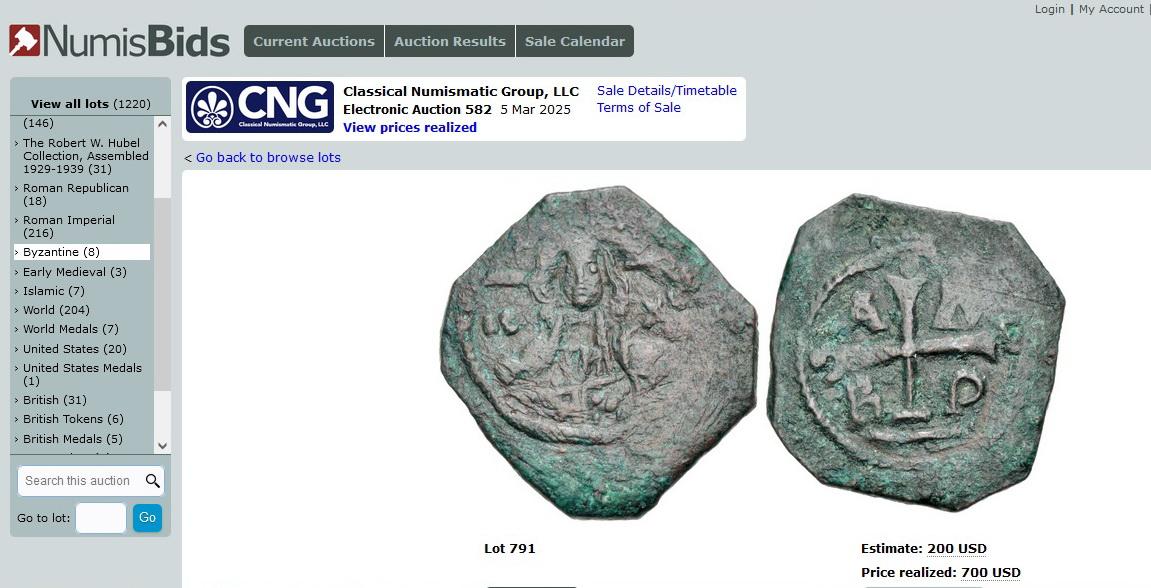
Task: Open the Current Auctions tab
Action: pos(314,41)
